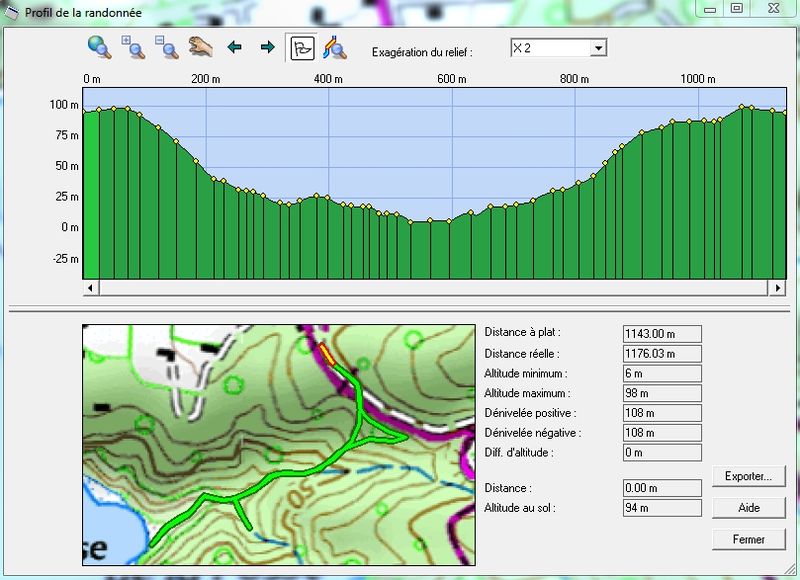This screenshot has height=580, width=800.
Task: Click the zoom out magnifier icon
Action: pyautogui.click(x=167, y=47)
